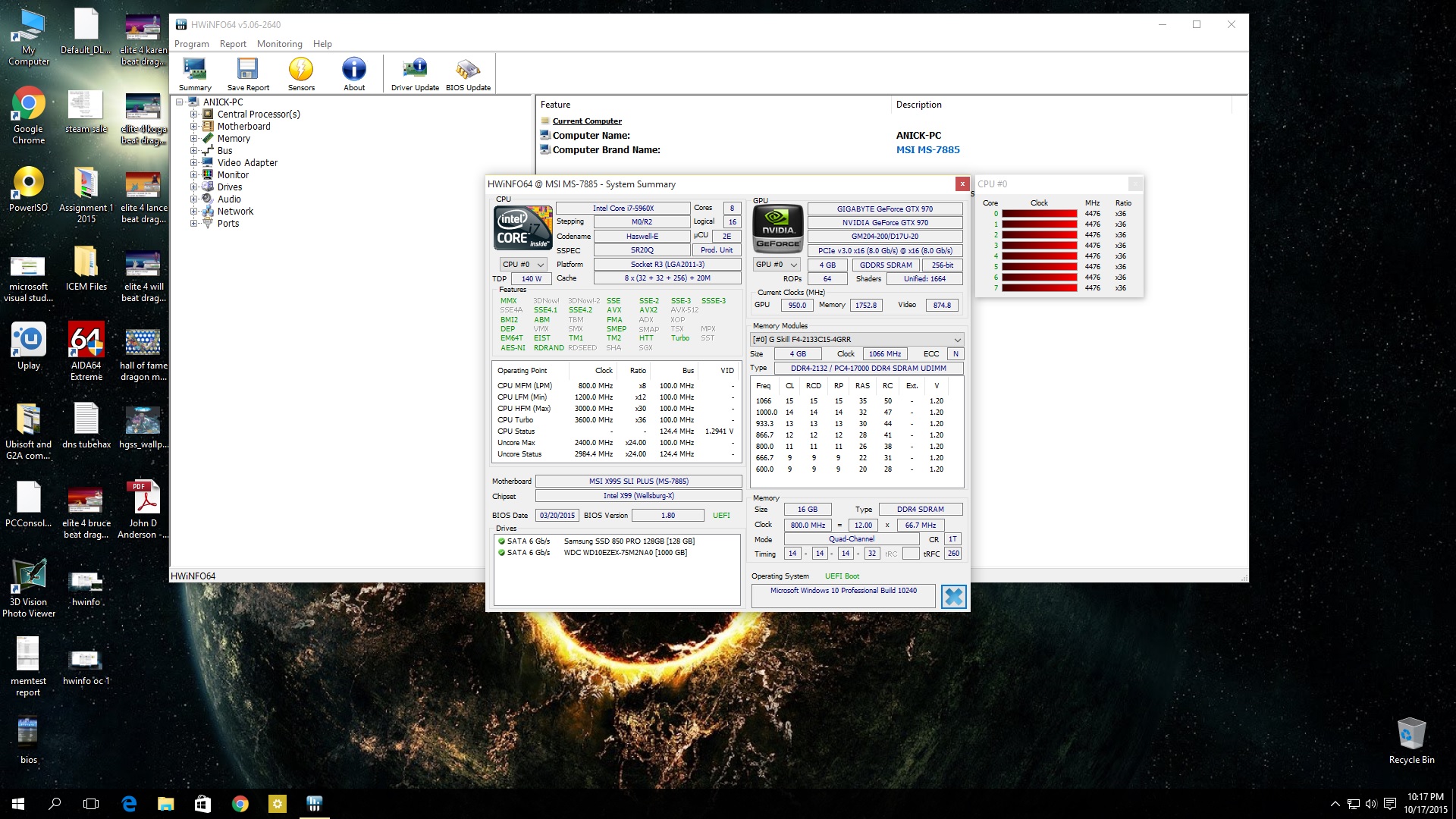
Task: Close the System Summary window
Action: coord(962,184)
